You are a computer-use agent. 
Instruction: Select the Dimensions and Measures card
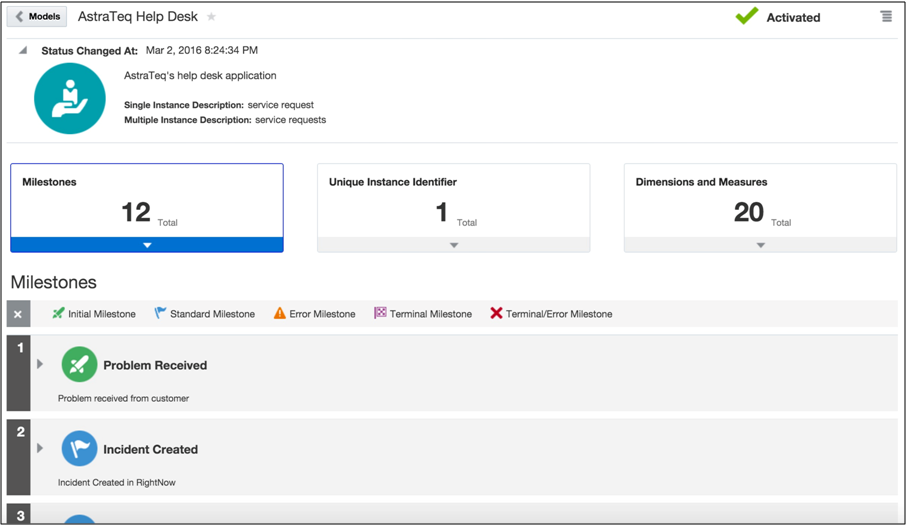coord(760,208)
